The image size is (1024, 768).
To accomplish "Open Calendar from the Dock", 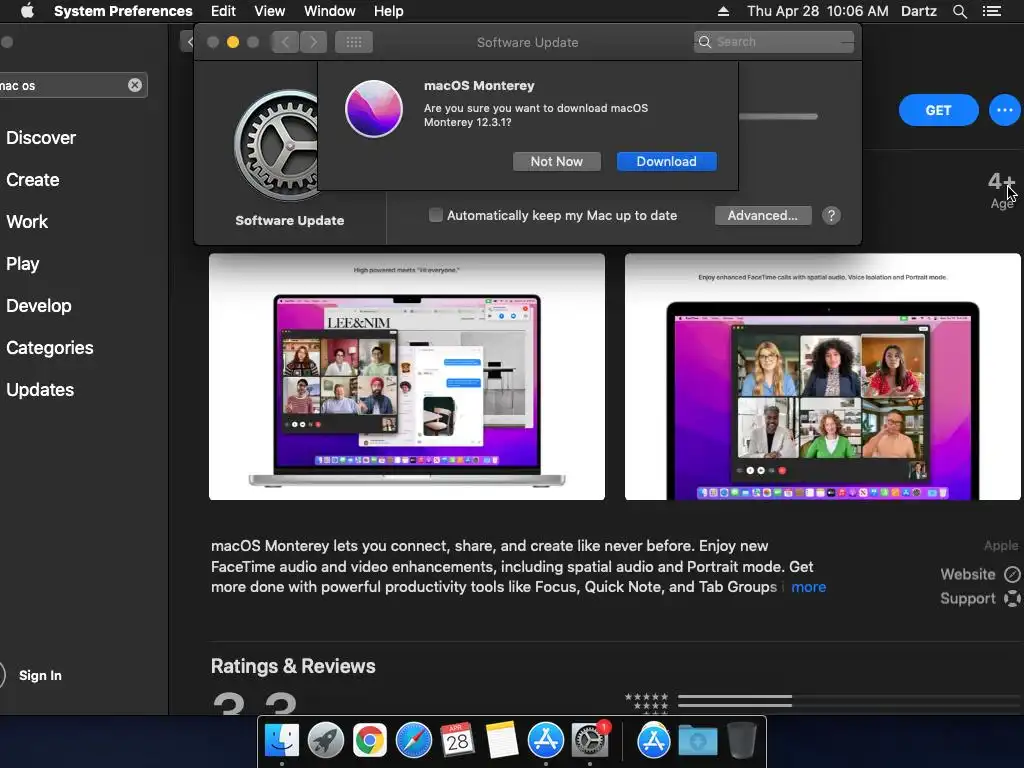I will point(457,741).
